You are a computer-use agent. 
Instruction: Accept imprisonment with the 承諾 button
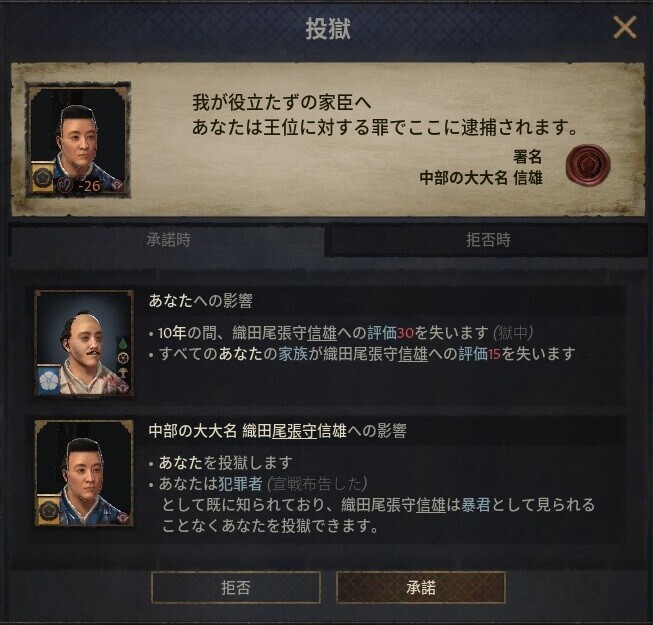[x=421, y=588]
